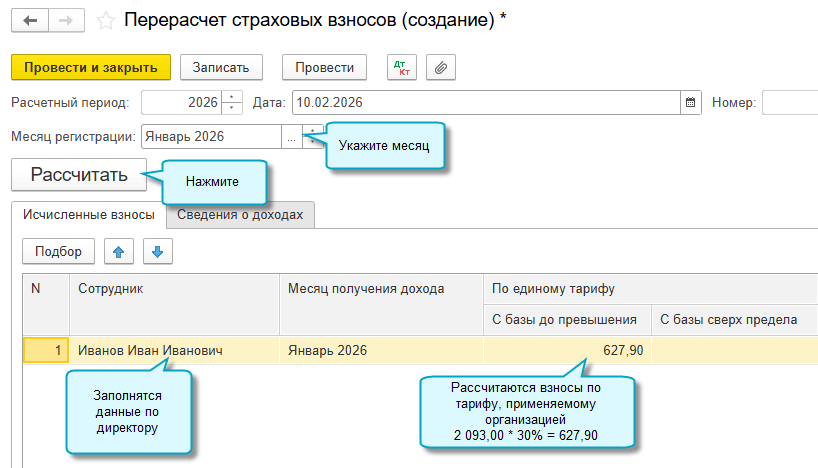Screen dimensions: 818x468
Task: Click the Записать button
Action: [221, 67]
